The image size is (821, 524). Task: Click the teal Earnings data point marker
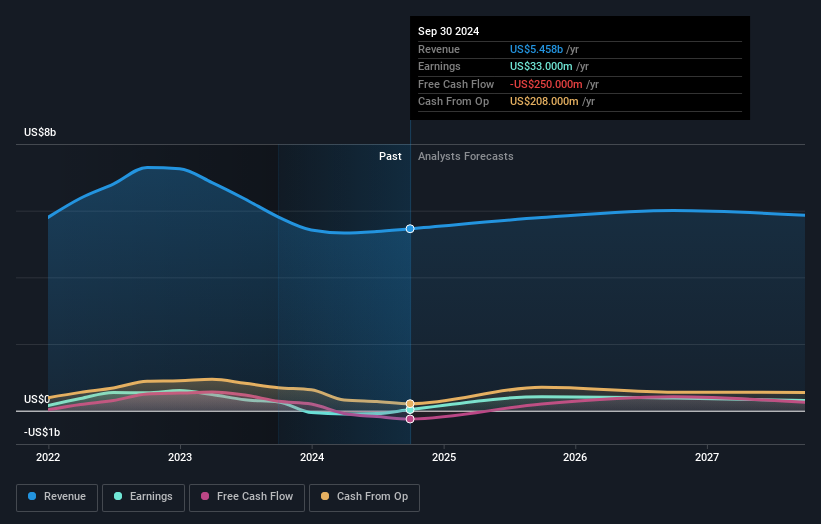point(410,410)
